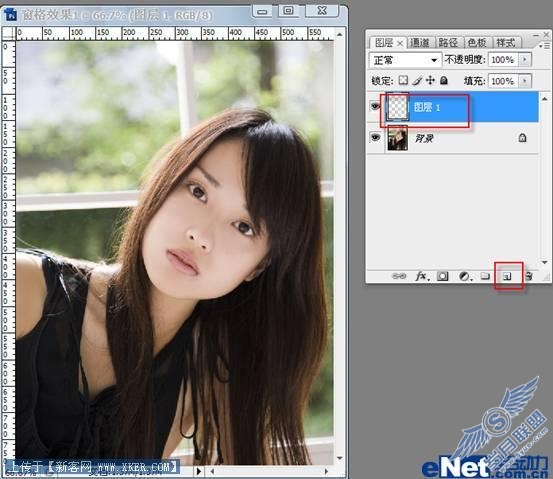Viewport: 553px width, 479px height.
Task: Create a new layer group
Action: [x=485, y=276]
